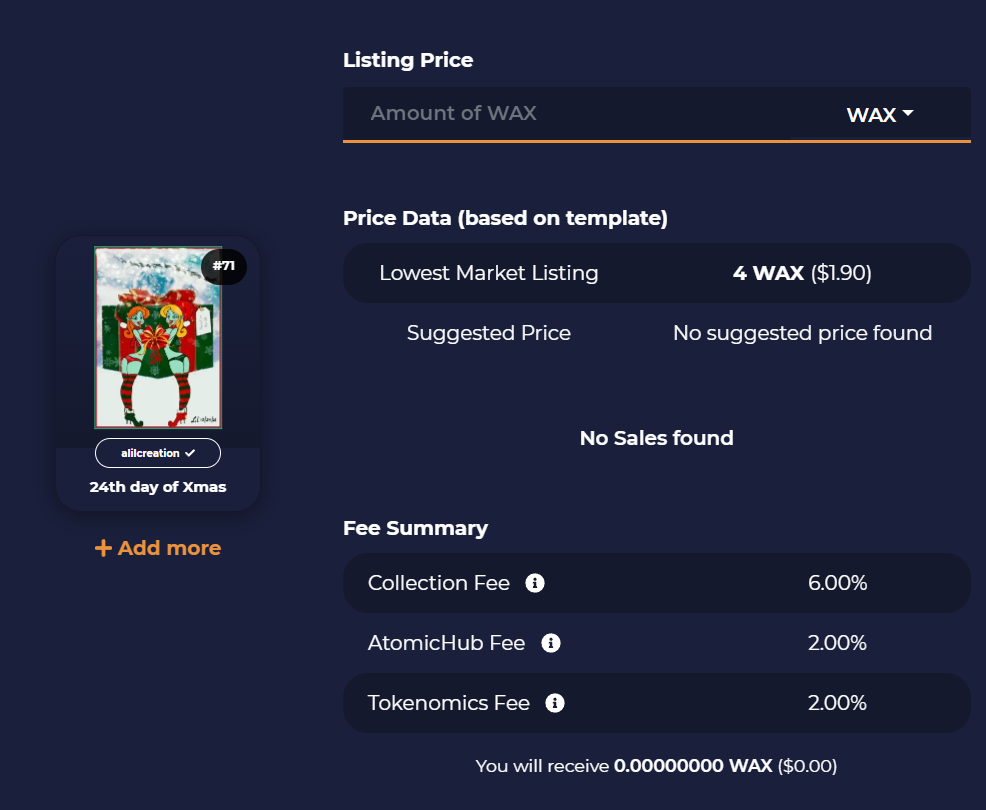
Task: Click the You will receive amount text
Action: (x=656, y=766)
